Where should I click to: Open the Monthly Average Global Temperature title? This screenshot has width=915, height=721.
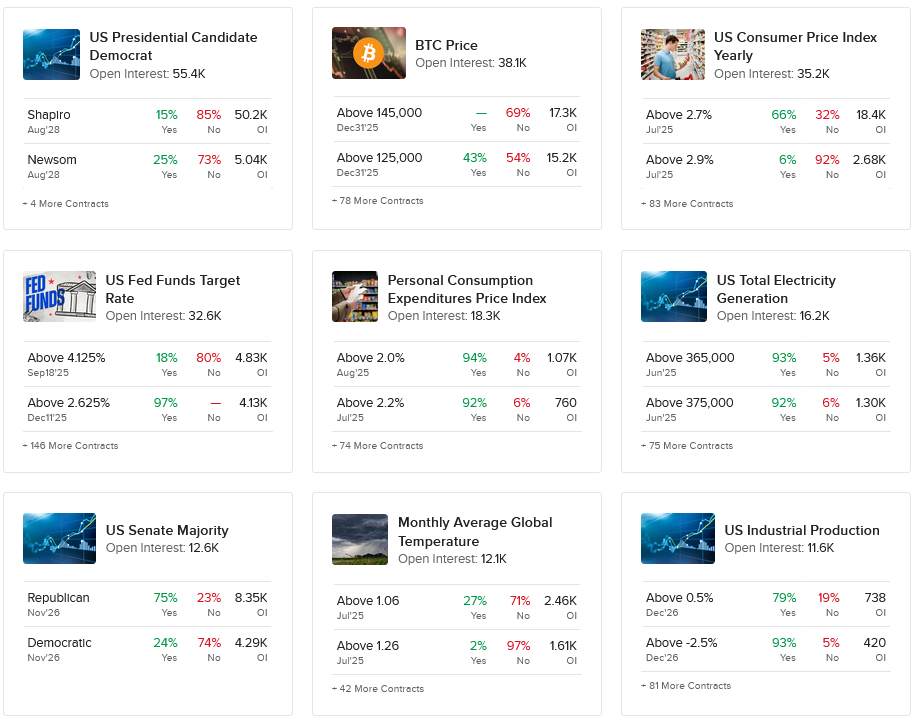coord(475,532)
